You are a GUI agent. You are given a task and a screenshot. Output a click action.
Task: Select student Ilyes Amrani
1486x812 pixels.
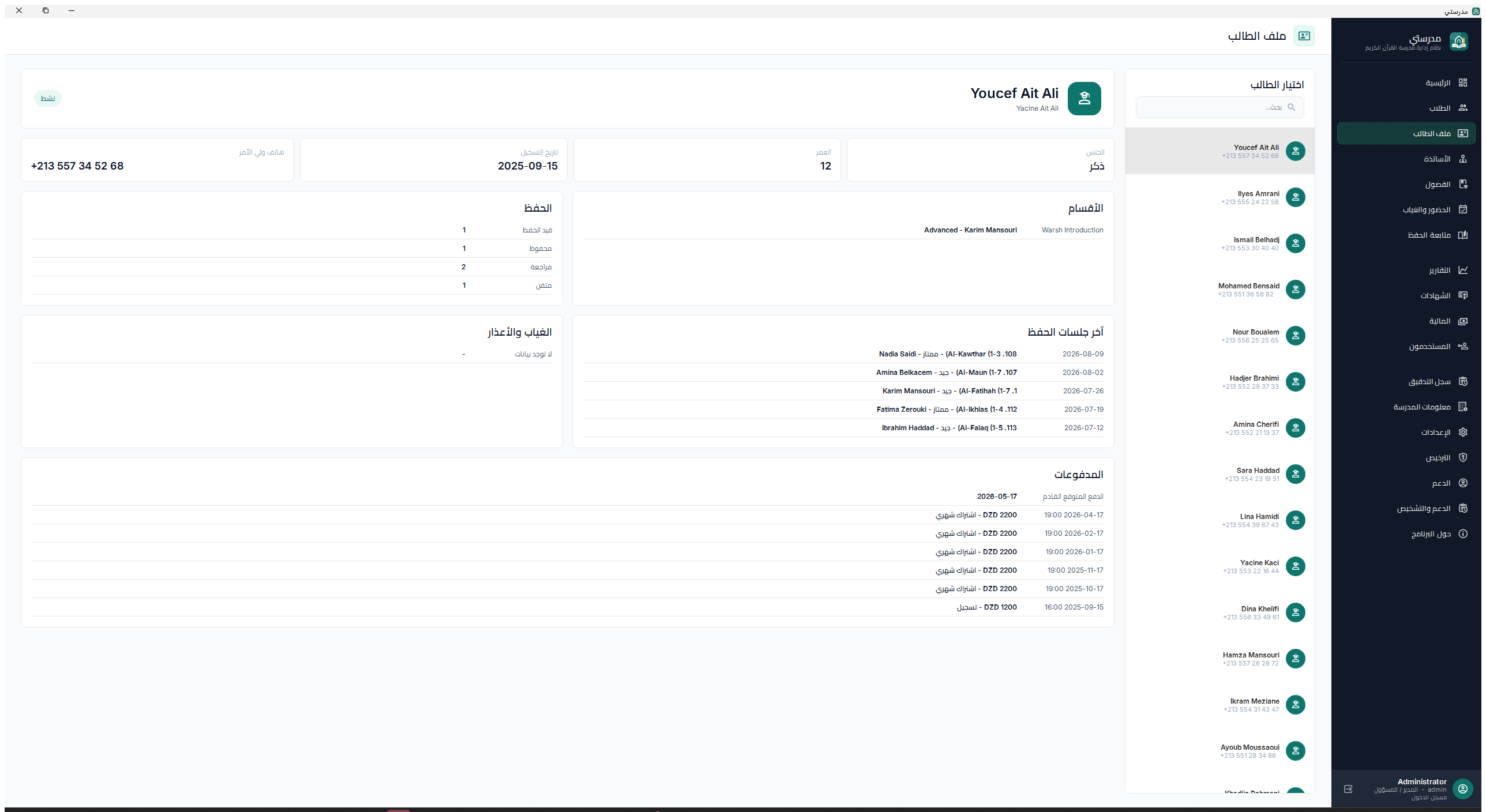click(x=1219, y=197)
